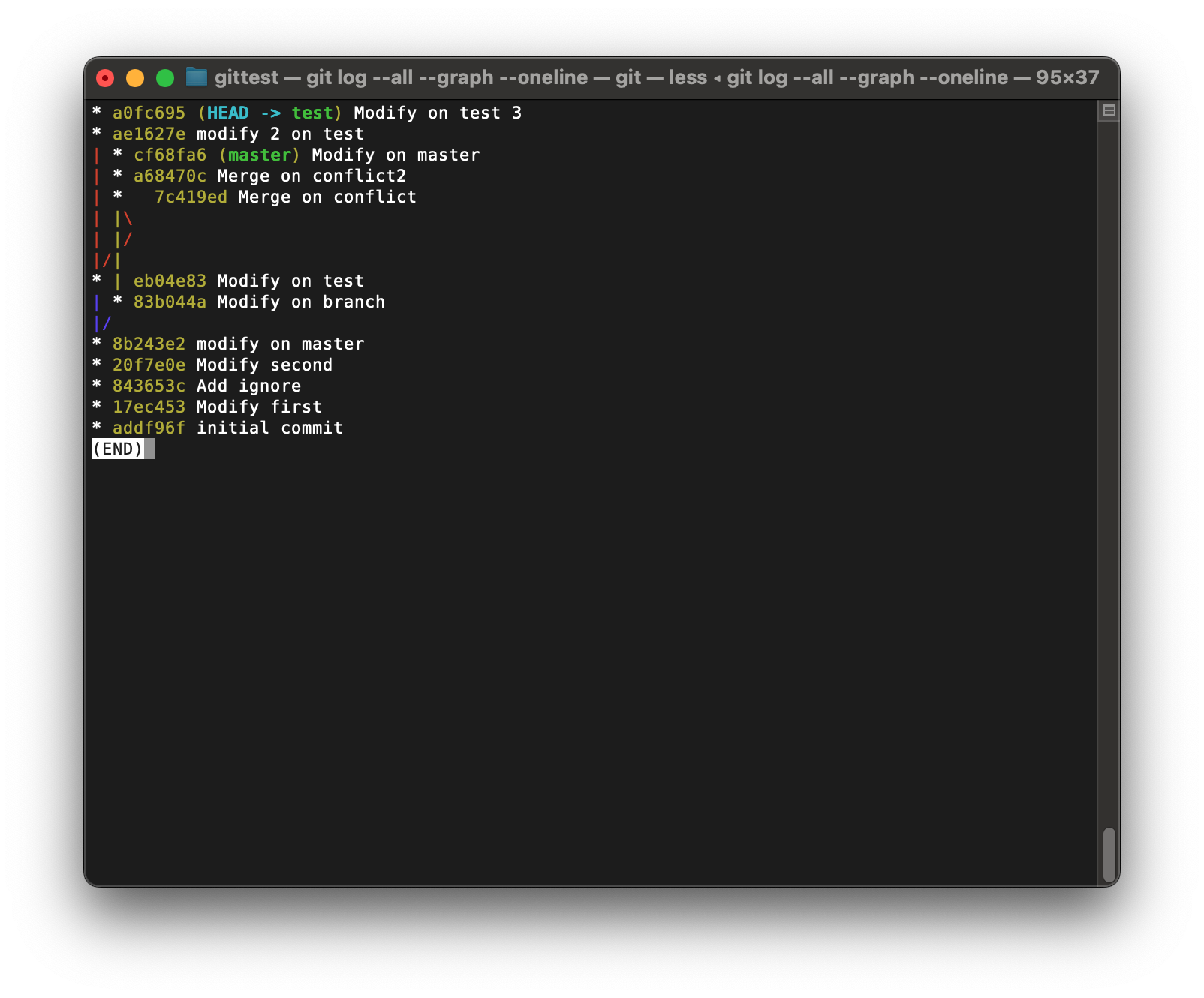Click the terminal cursor block after (END)
Viewport: 1204px width, 998px height.
click(149, 449)
